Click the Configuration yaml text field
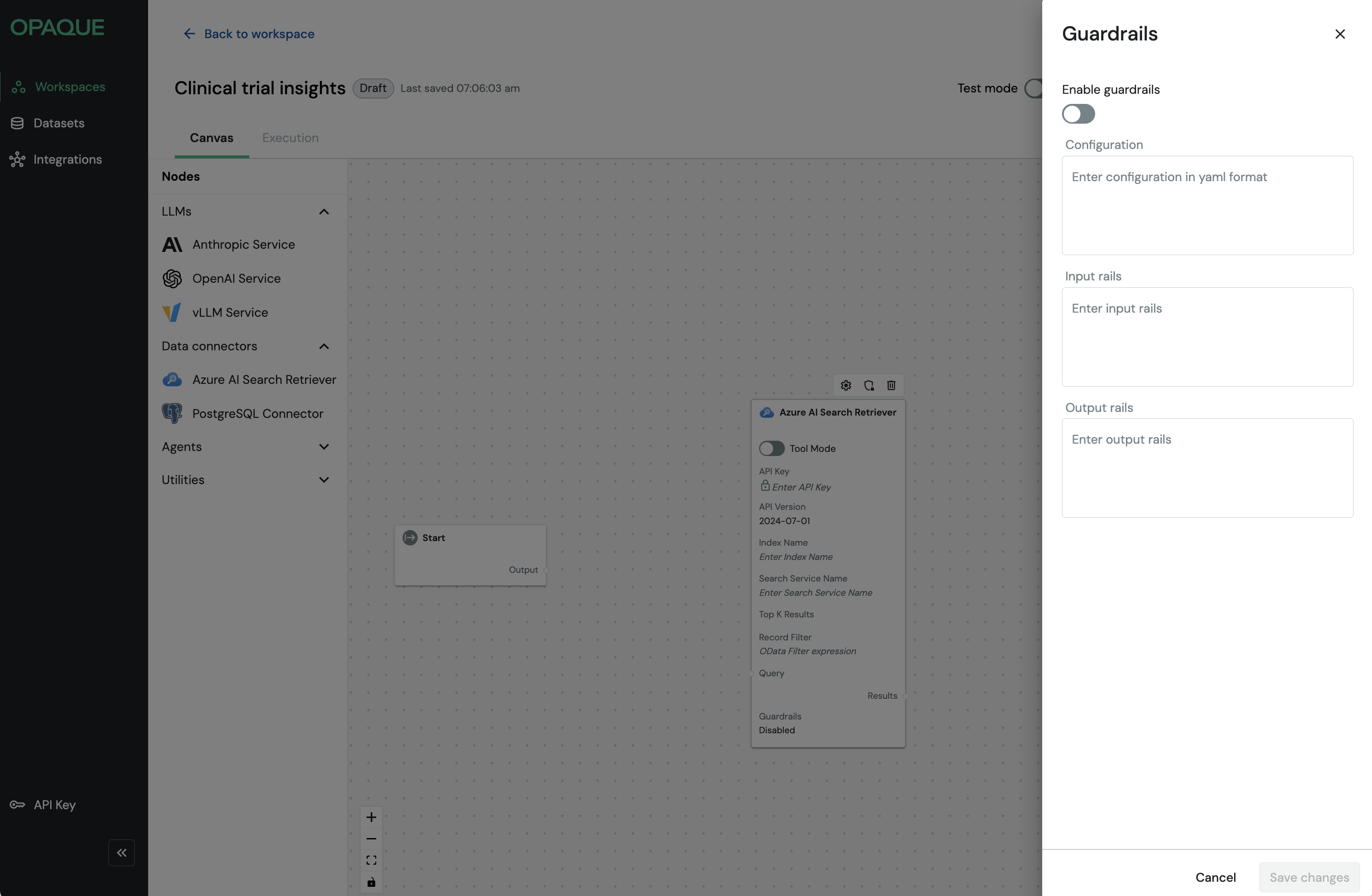The height and width of the screenshot is (896, 1372). [x=1207, y=205]
